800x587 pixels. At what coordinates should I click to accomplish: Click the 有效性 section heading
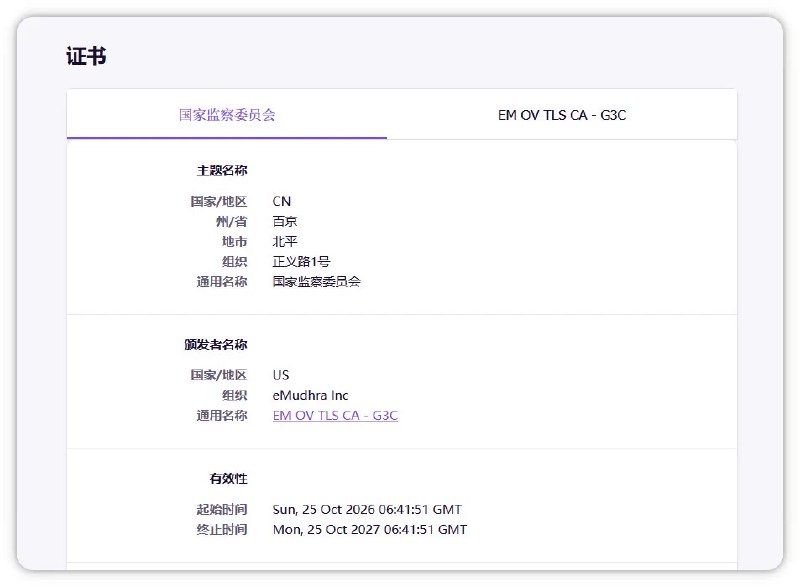click(229, 478)
